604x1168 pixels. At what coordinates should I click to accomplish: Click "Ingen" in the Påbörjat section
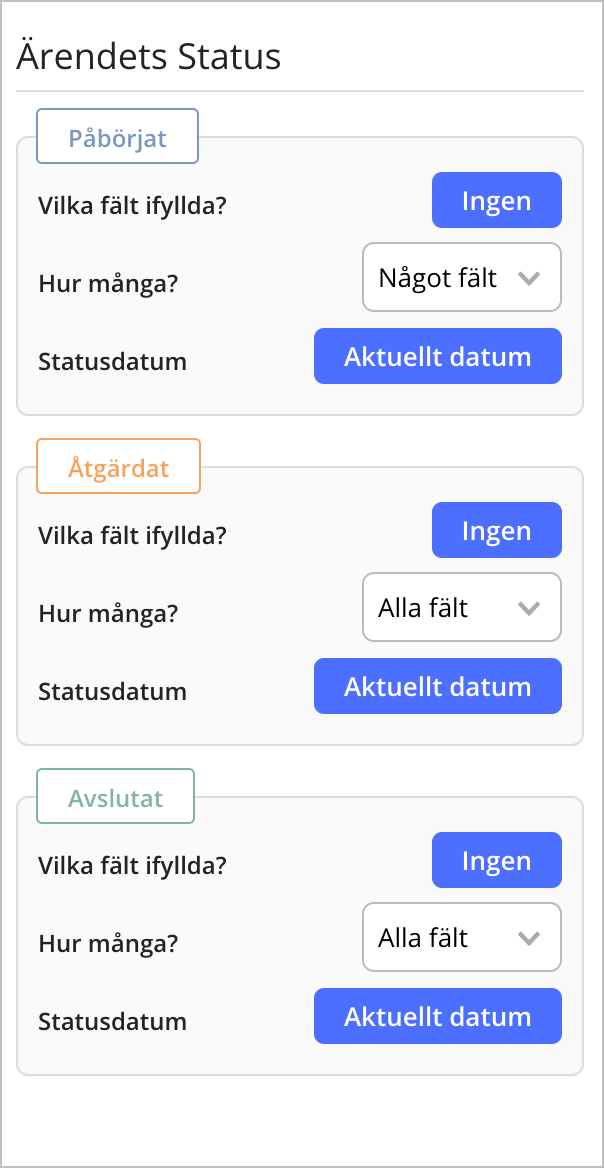tap(496, 200)
